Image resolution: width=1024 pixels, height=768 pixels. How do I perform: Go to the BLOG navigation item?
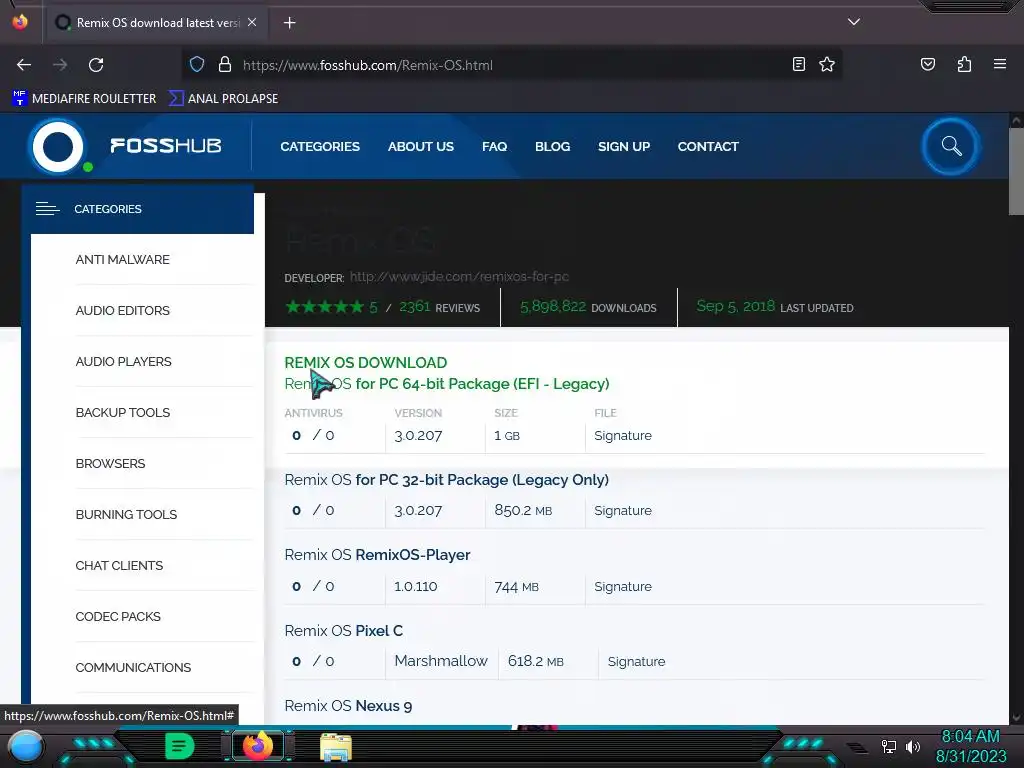tap(552, 146)
